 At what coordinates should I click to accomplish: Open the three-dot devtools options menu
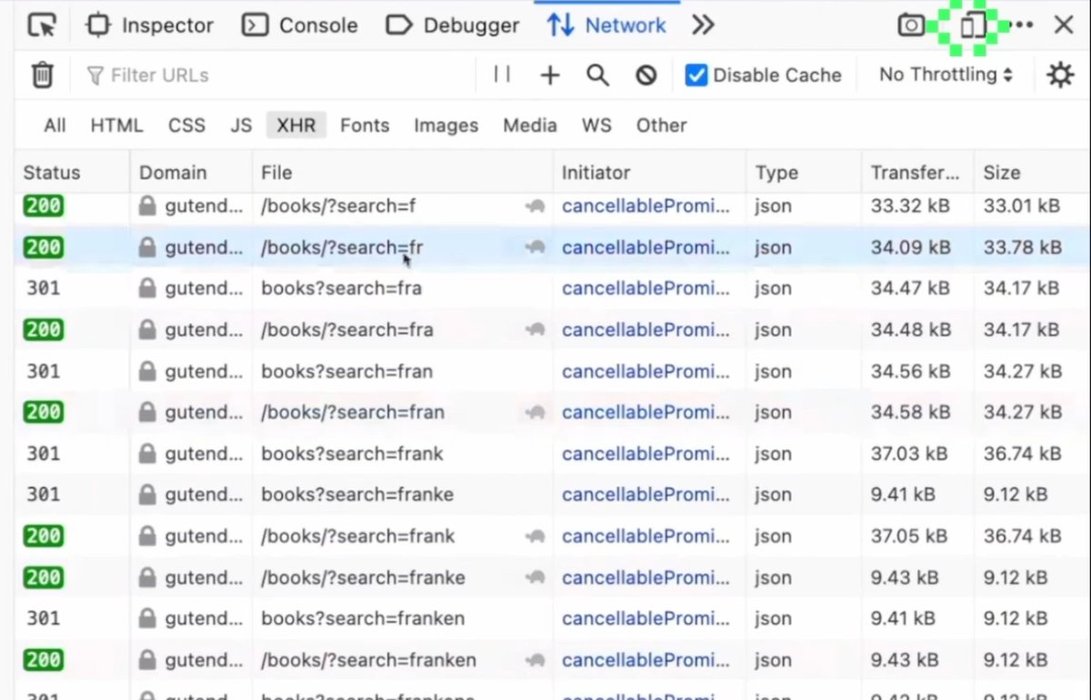(x=1022, y=25)
